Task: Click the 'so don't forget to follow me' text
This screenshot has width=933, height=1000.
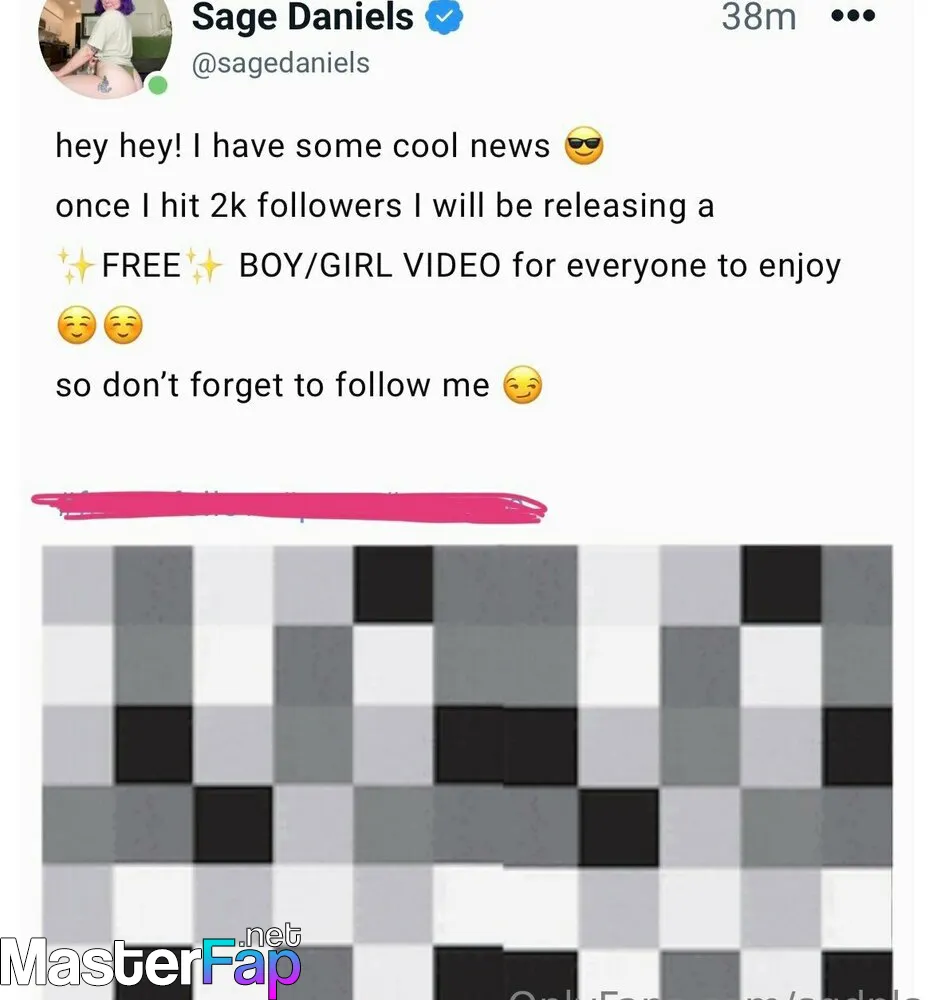Action: click(x=272, y=385)
